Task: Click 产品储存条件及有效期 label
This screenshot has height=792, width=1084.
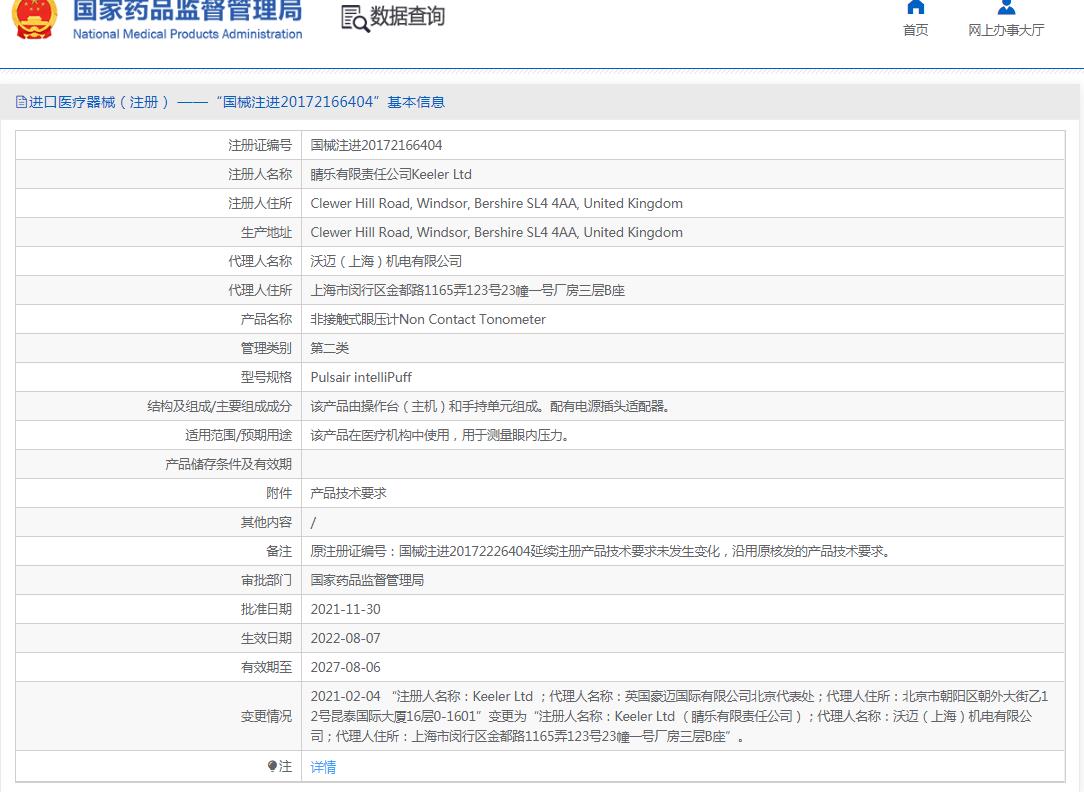Action: [228, 464]
